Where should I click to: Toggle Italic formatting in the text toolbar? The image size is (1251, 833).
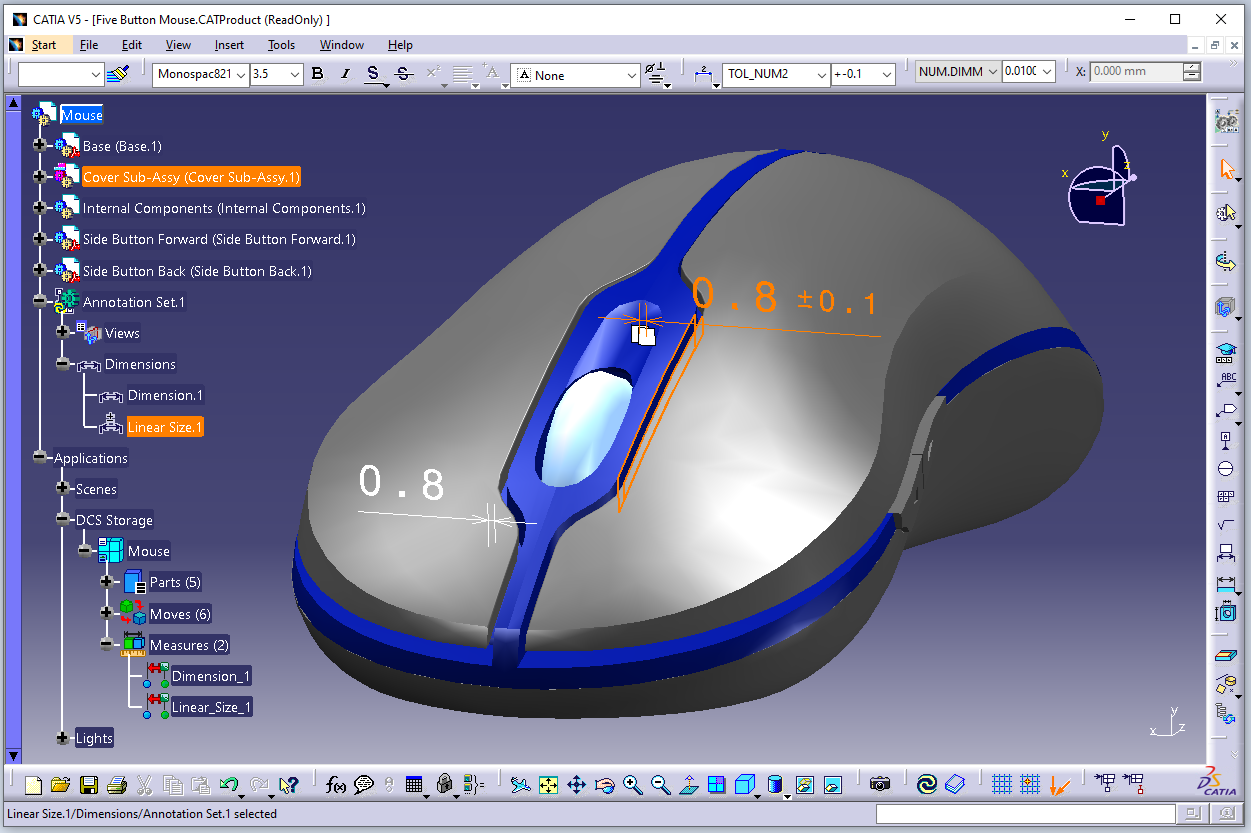pyautogui.click(x=345, y=72)
